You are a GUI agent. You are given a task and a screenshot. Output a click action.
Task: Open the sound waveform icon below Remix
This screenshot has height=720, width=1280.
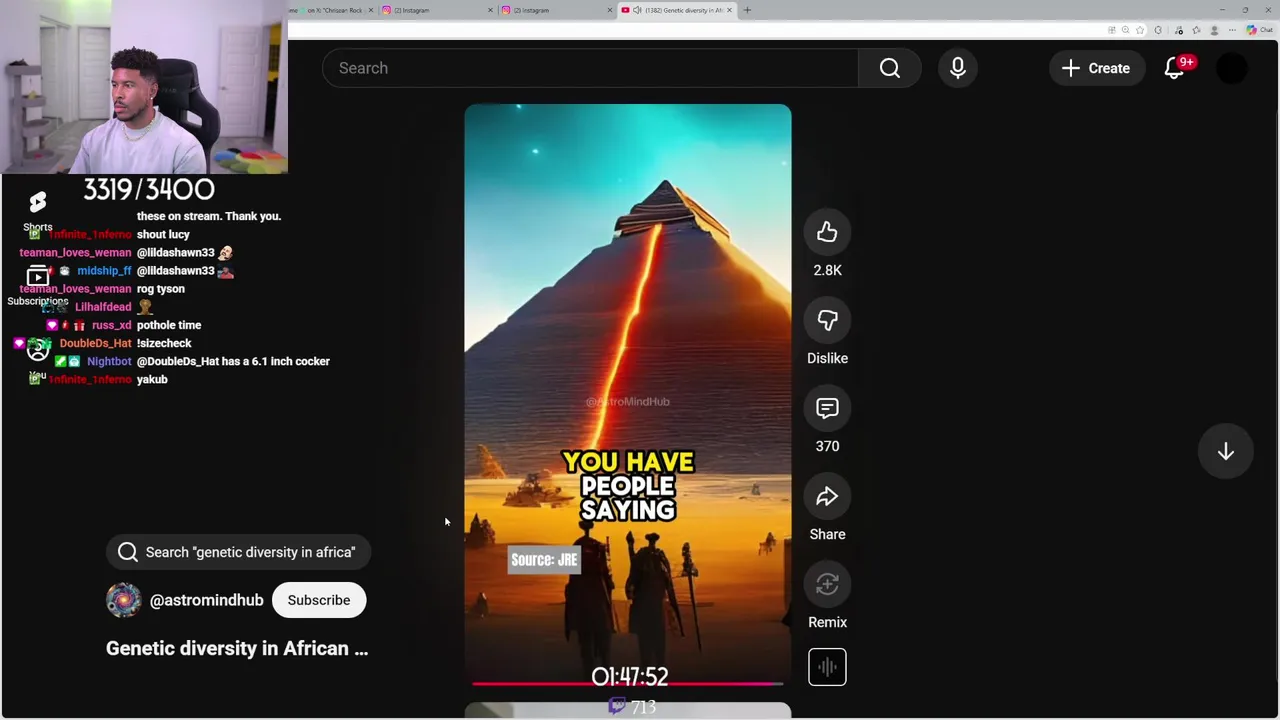point(827,667)
